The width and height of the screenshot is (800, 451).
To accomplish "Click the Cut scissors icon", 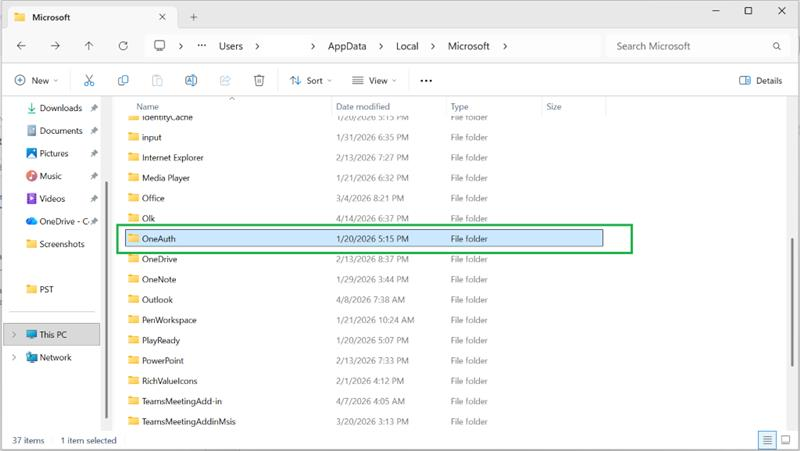I will [89, 81].
